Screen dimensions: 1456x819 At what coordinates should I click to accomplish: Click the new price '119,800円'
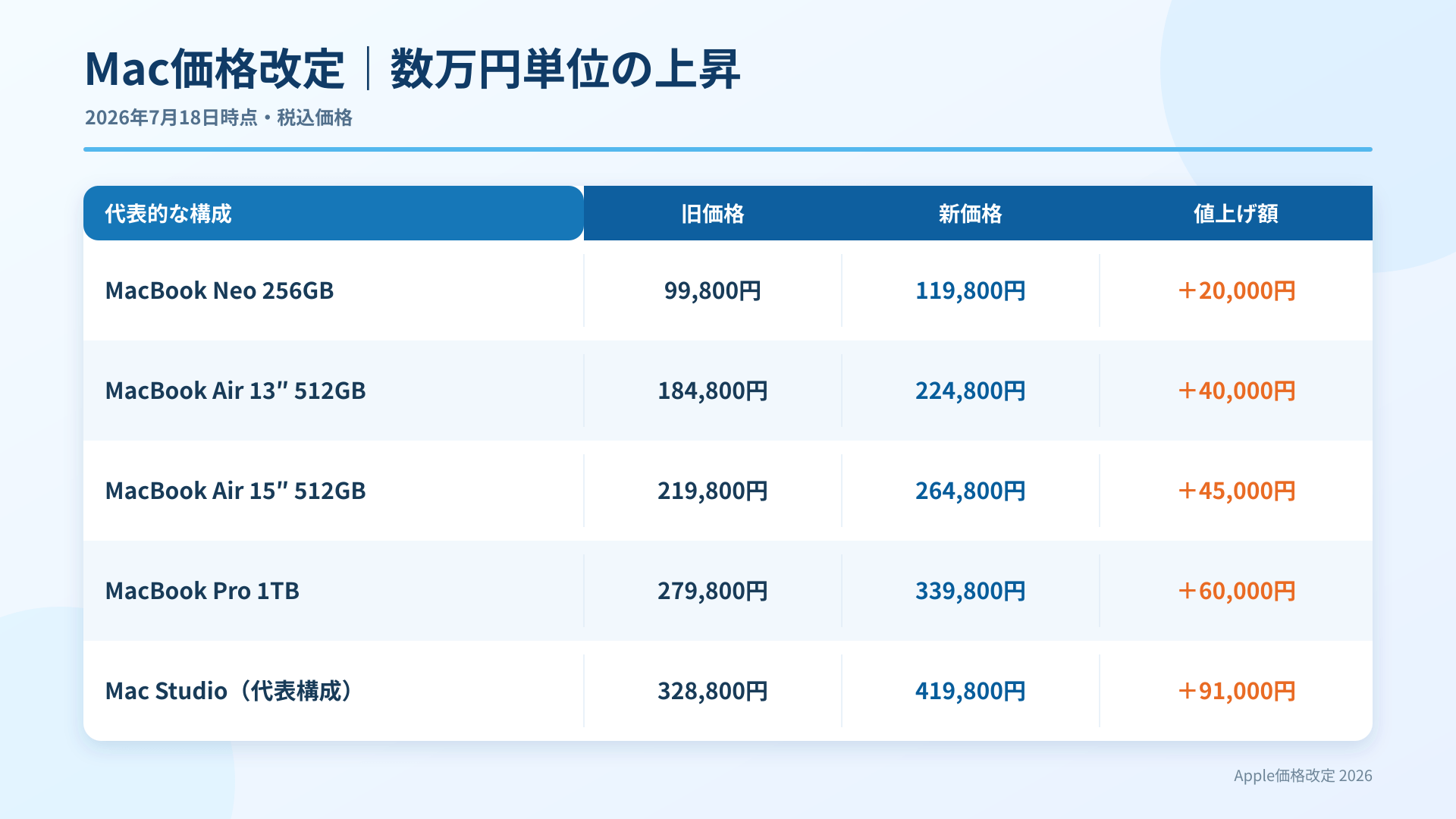(970, 290)
